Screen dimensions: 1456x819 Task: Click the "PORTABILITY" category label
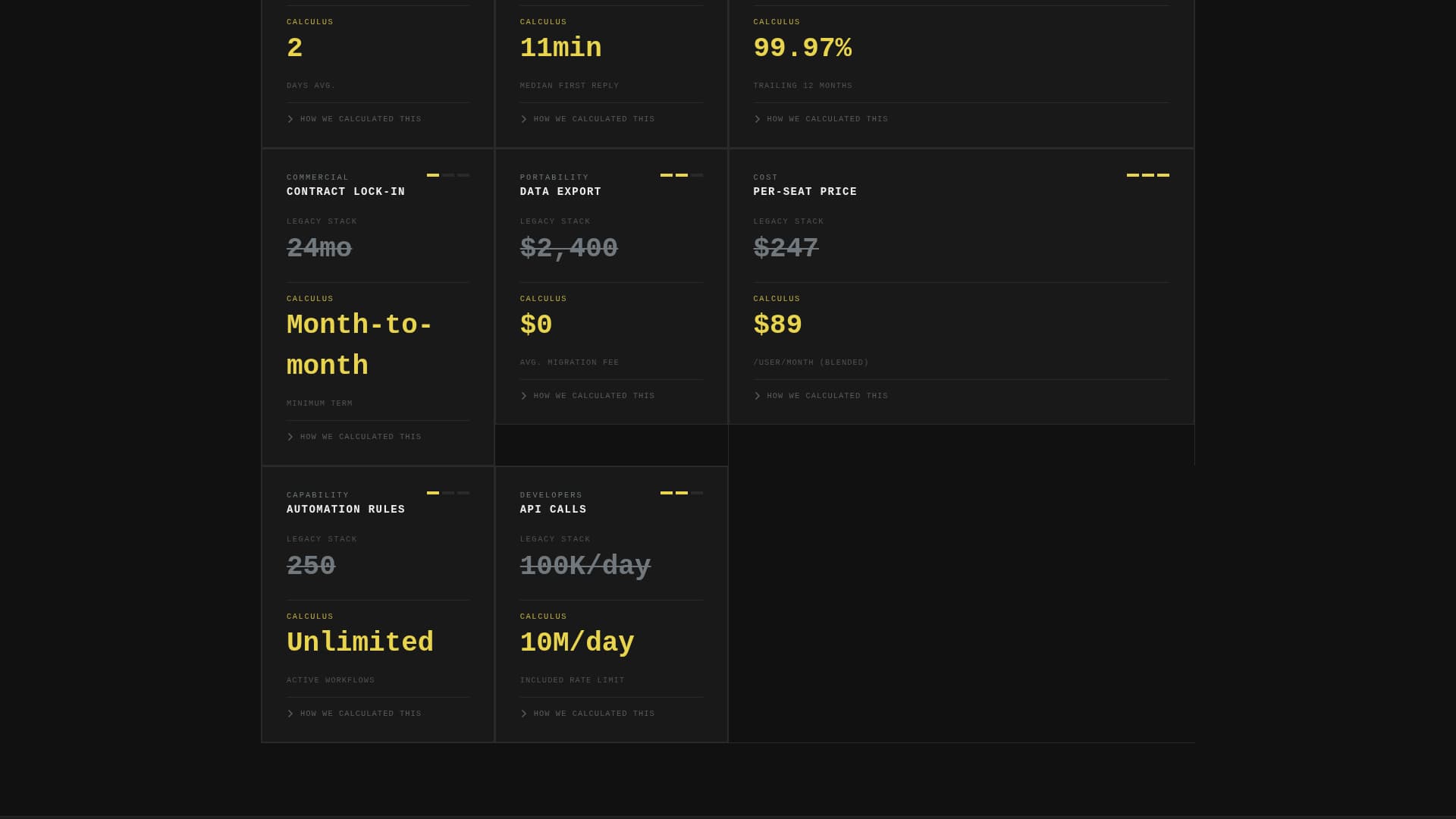[x=554, y=177]
